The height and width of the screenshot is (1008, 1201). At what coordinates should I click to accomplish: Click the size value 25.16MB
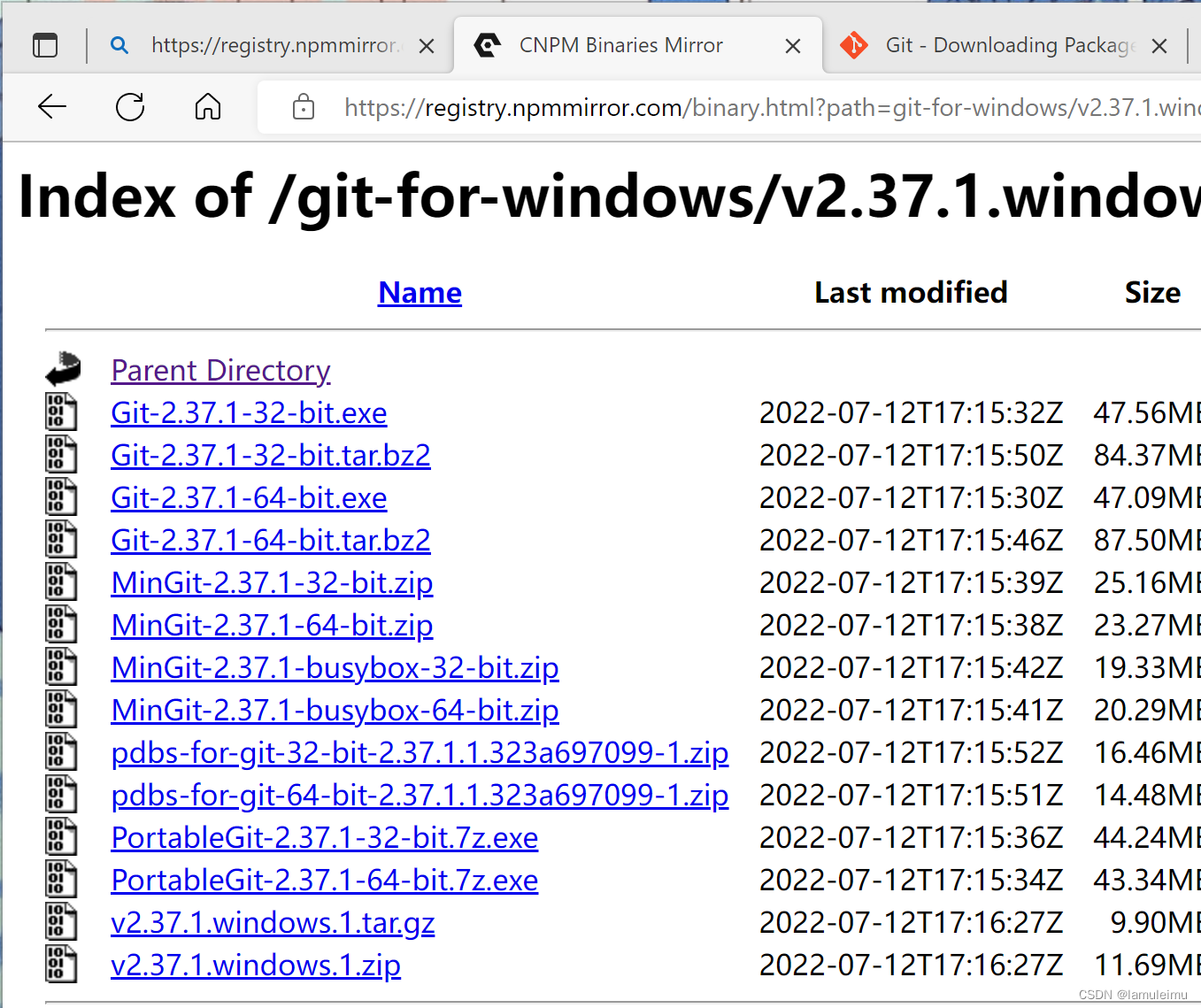pos(1147,582)
